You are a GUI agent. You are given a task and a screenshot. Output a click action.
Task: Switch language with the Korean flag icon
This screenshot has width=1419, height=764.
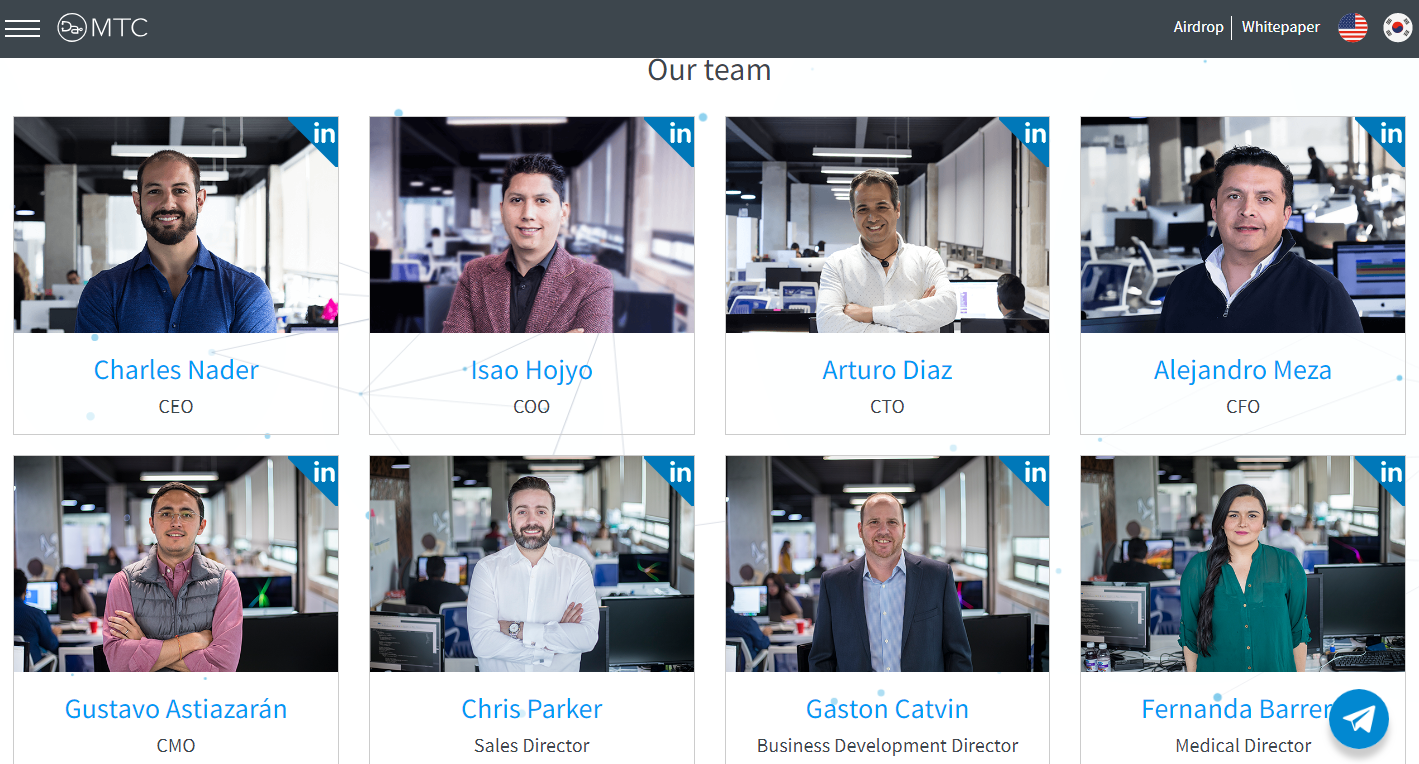pos(1397,28)
